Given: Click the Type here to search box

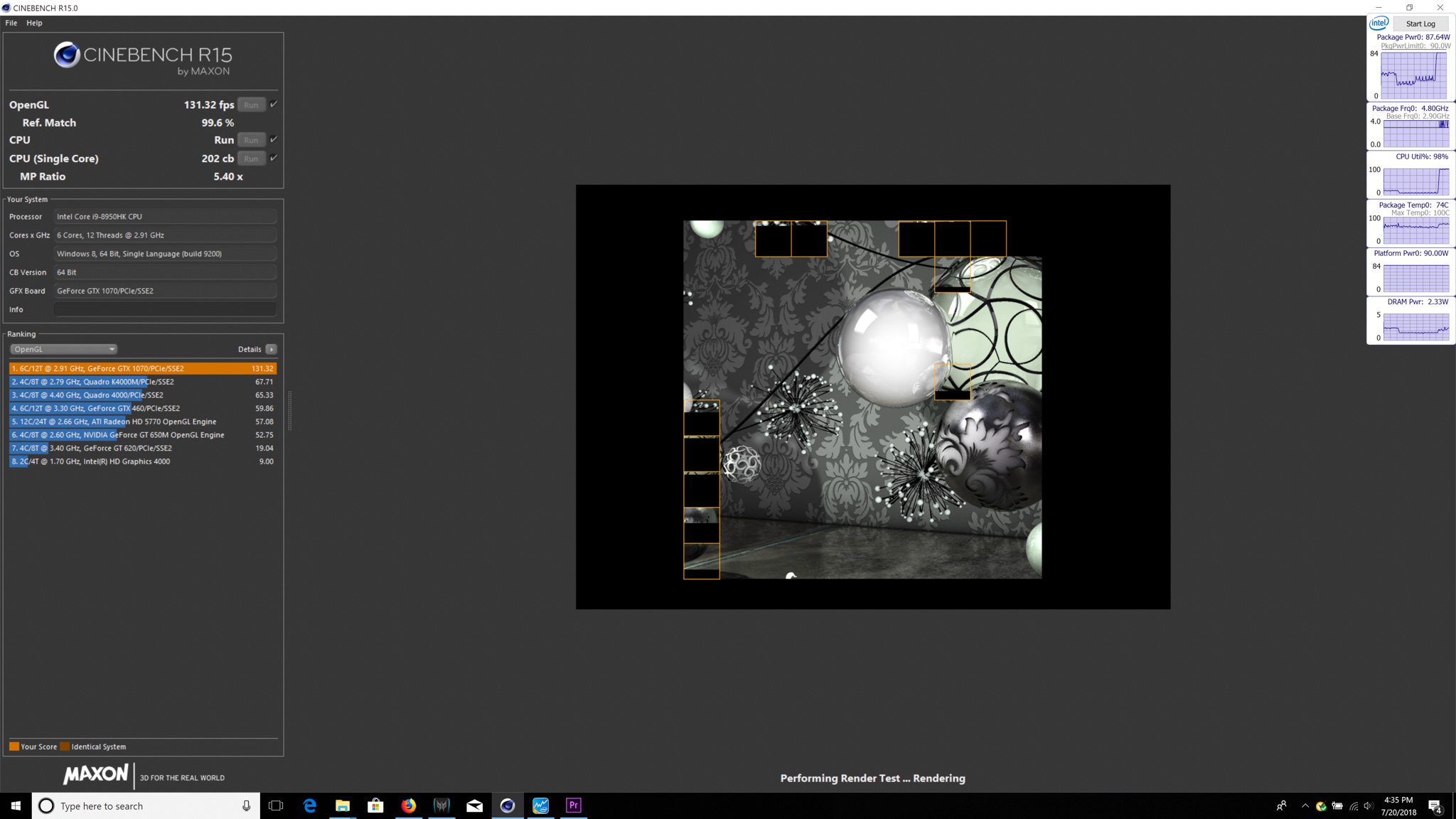Looking at the screenshot, I should 146,805.
